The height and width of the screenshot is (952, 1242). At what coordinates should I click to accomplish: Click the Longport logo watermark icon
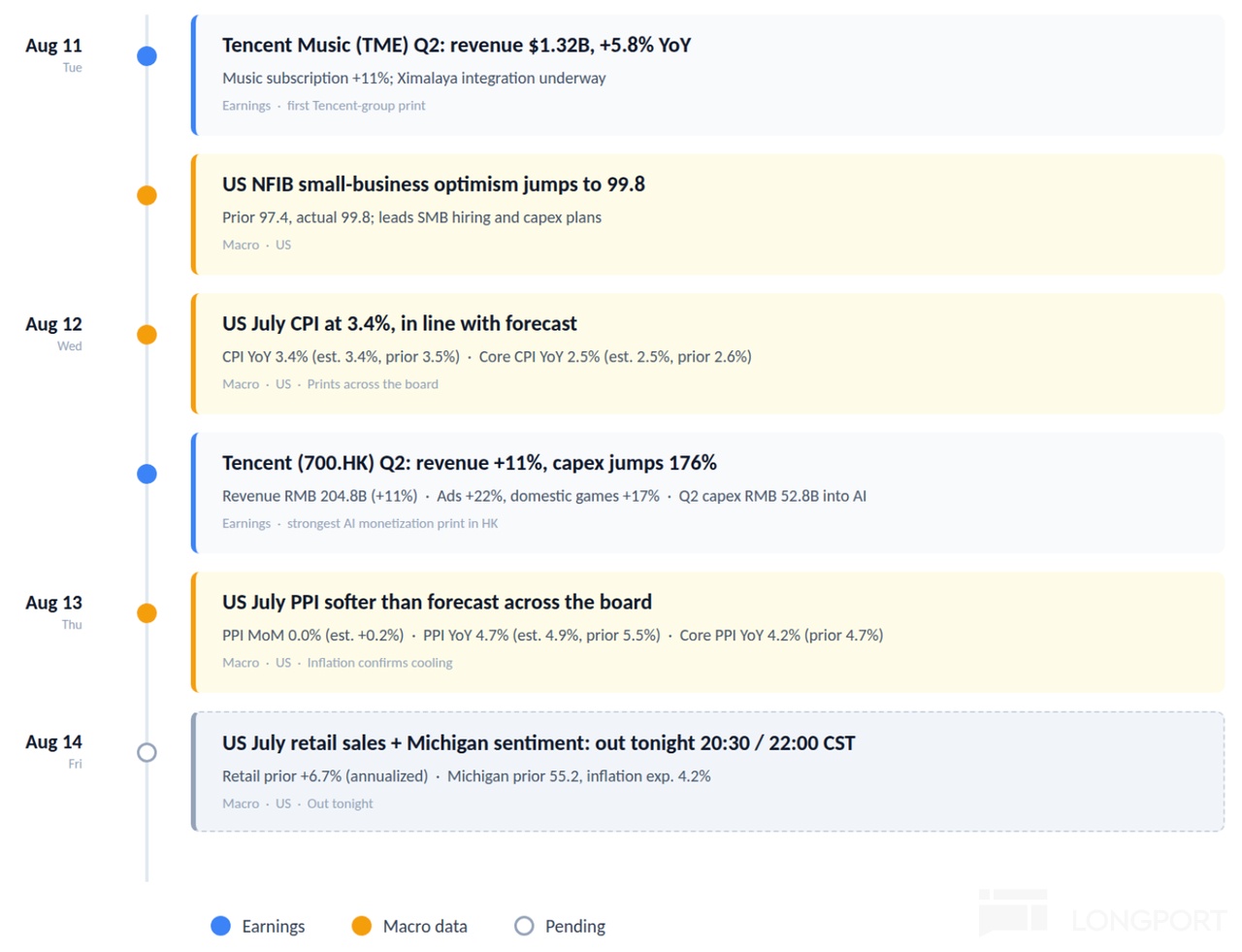pos(1013,912)
